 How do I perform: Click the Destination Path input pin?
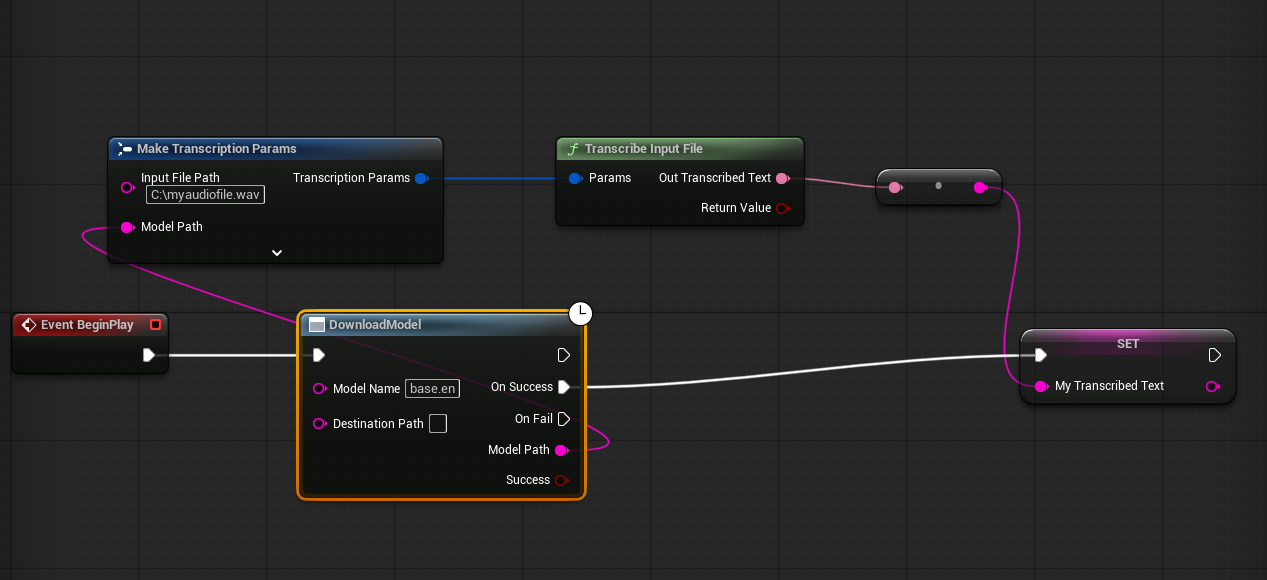click(x=320, y=424)
